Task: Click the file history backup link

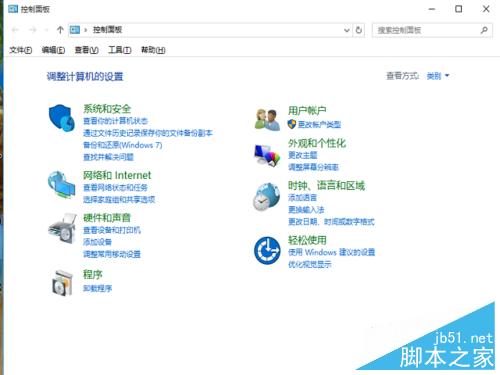Action: click(148, 133)
